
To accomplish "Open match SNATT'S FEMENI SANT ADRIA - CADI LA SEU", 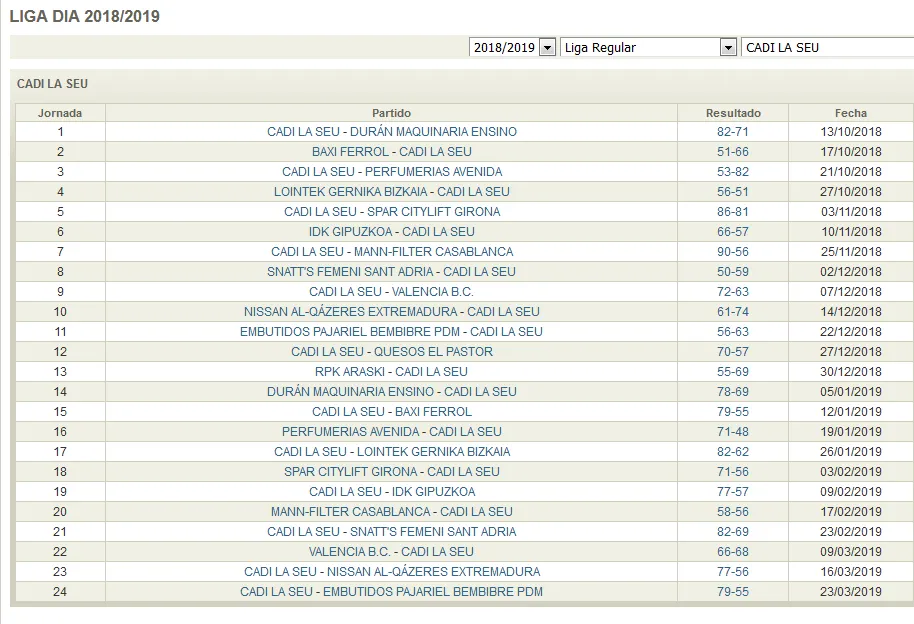I will click(392, 272).
